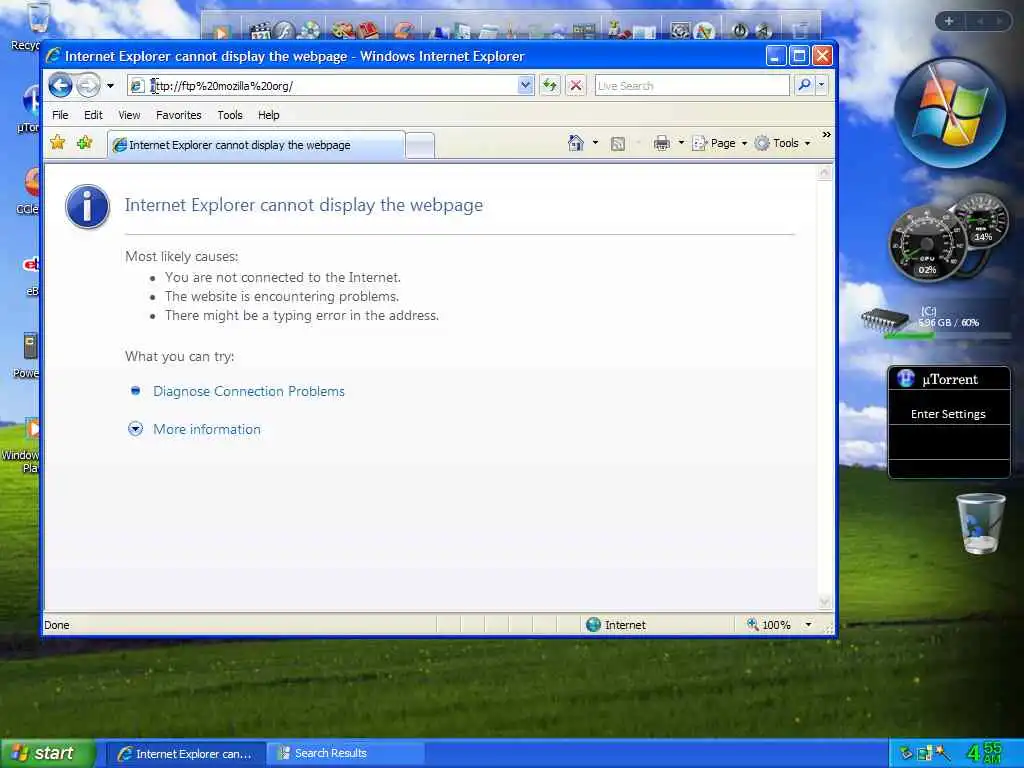Click the blue information icon on error page

click(x=87, y=206)
